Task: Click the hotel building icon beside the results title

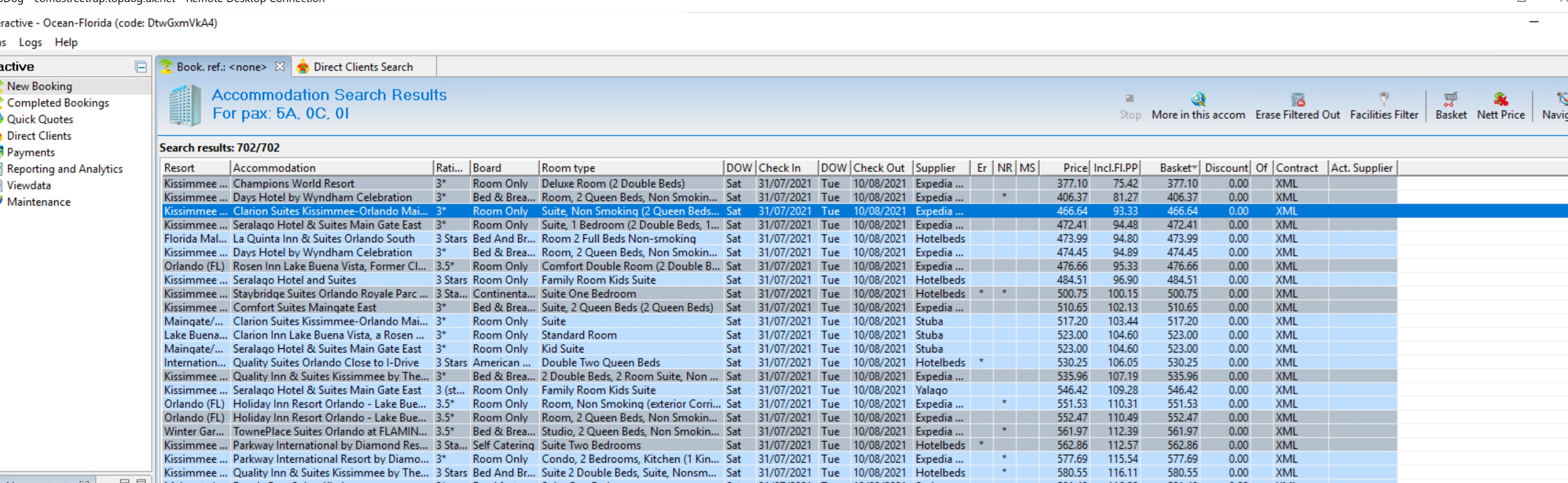Action: [184, 105]
